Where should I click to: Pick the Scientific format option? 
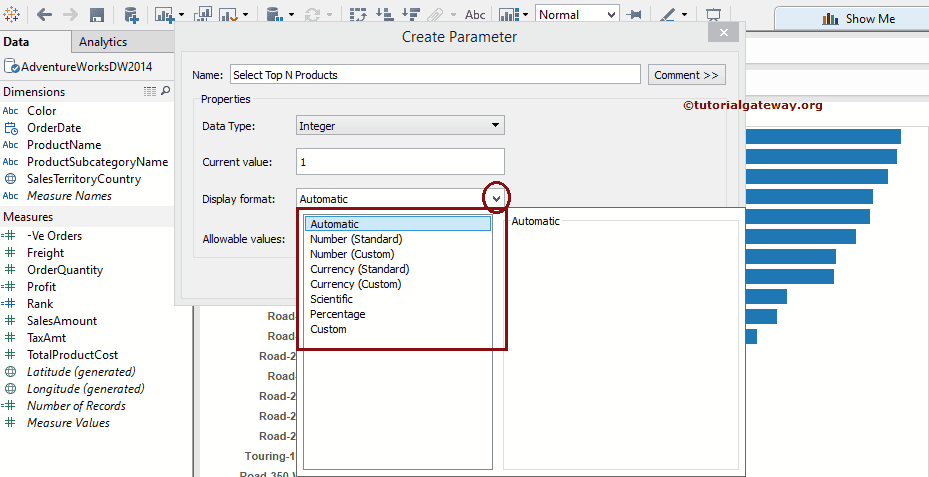tap(331, 299)
